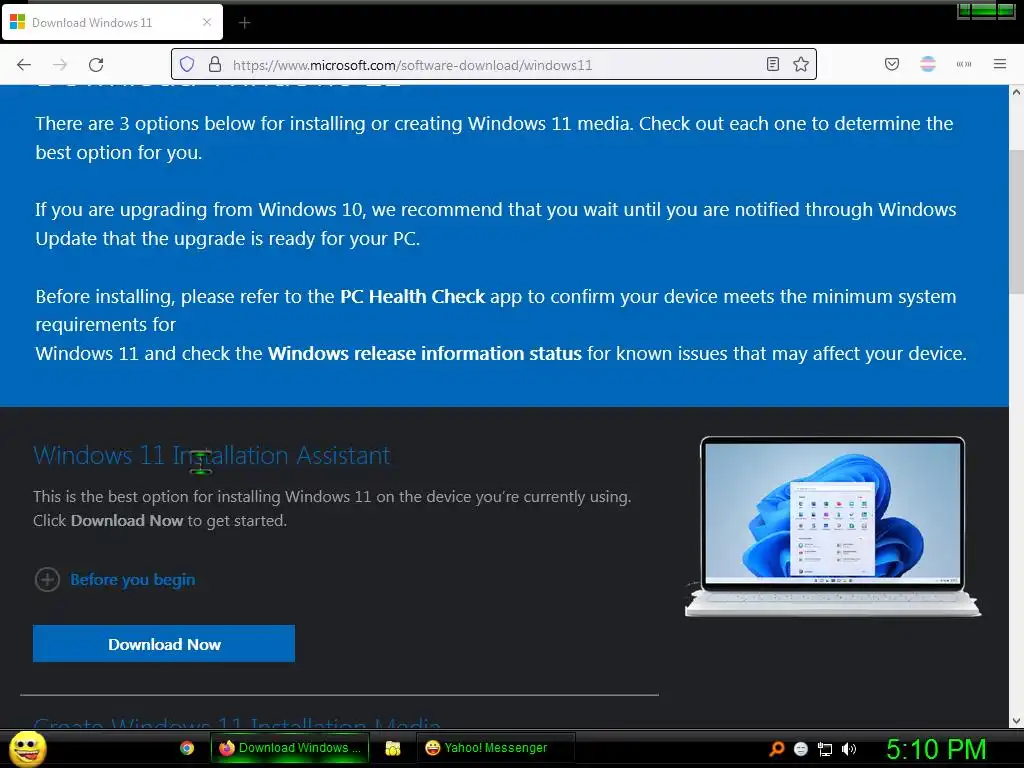Close the Download Windows 11 tab
1024x768 pixels.
pyautogui.click(x=207, y=22)
